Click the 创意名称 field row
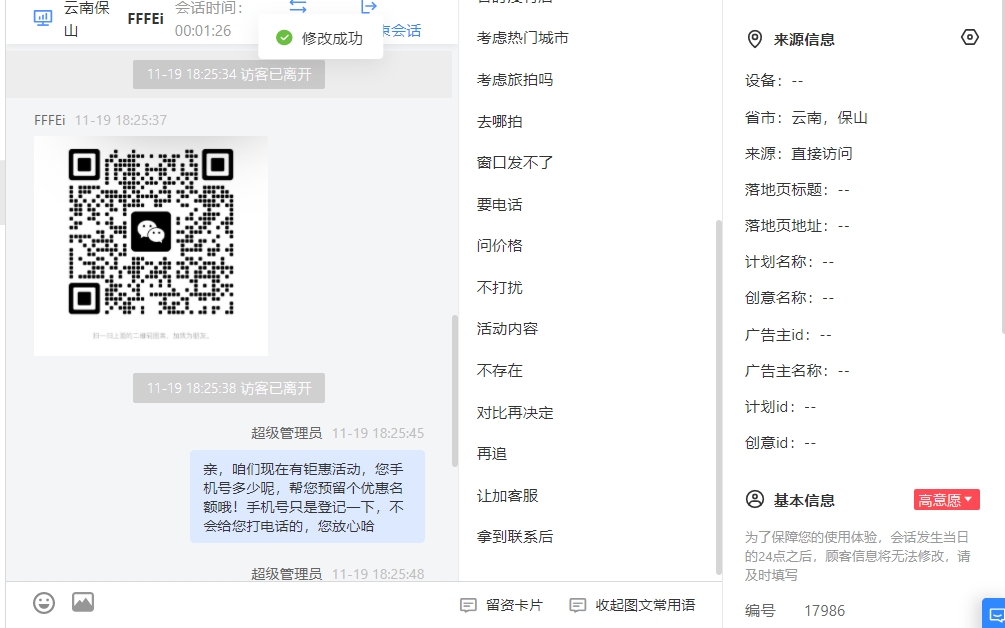Viewport: 1005px width, 628px height. click(x=790, y=297)
